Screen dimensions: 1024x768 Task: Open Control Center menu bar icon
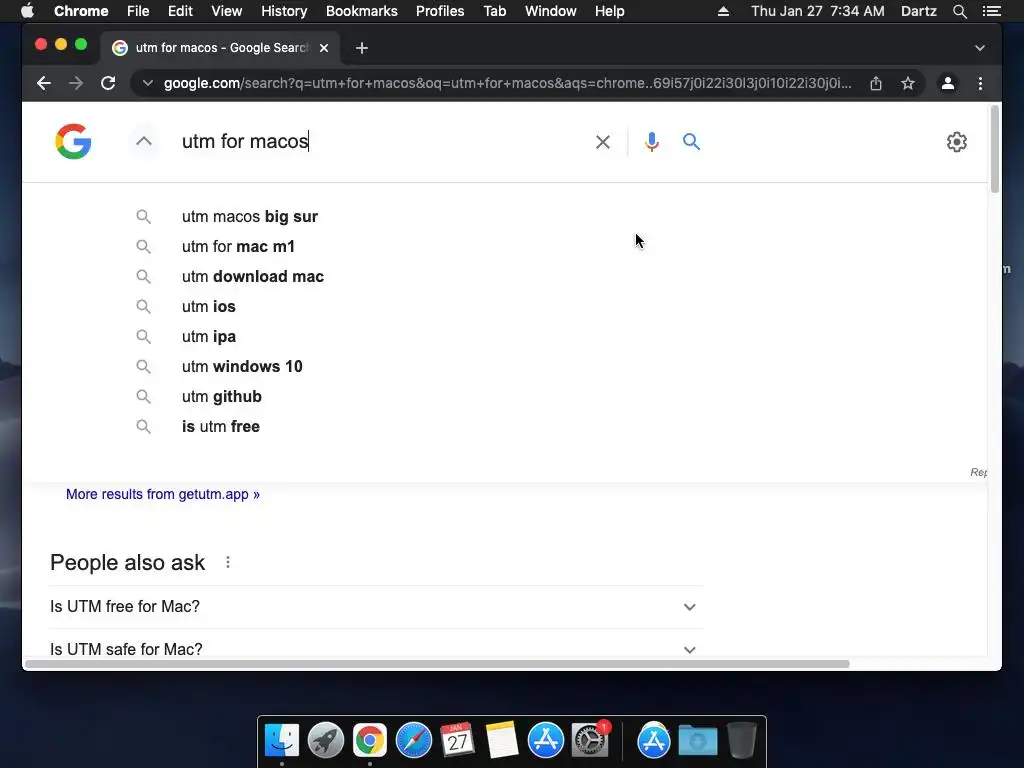(x=992, y=11)
